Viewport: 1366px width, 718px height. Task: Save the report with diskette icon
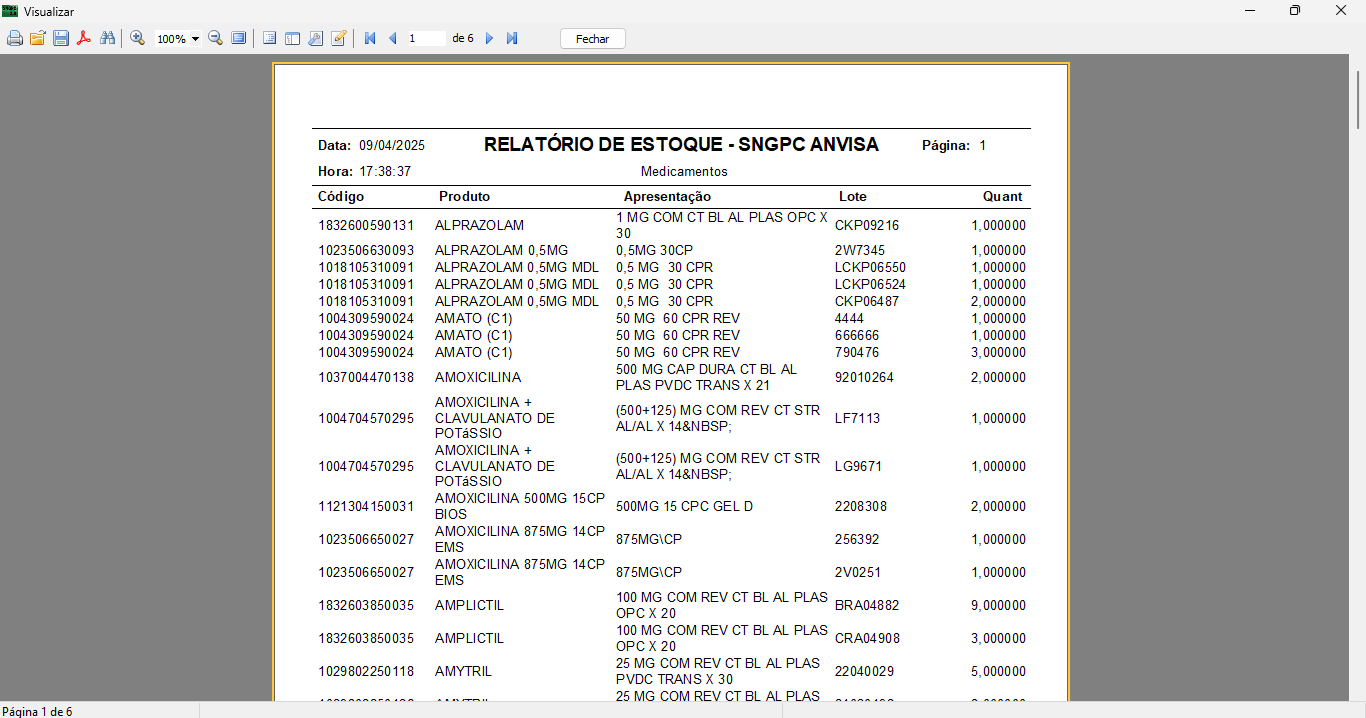(x=61, y=39)
